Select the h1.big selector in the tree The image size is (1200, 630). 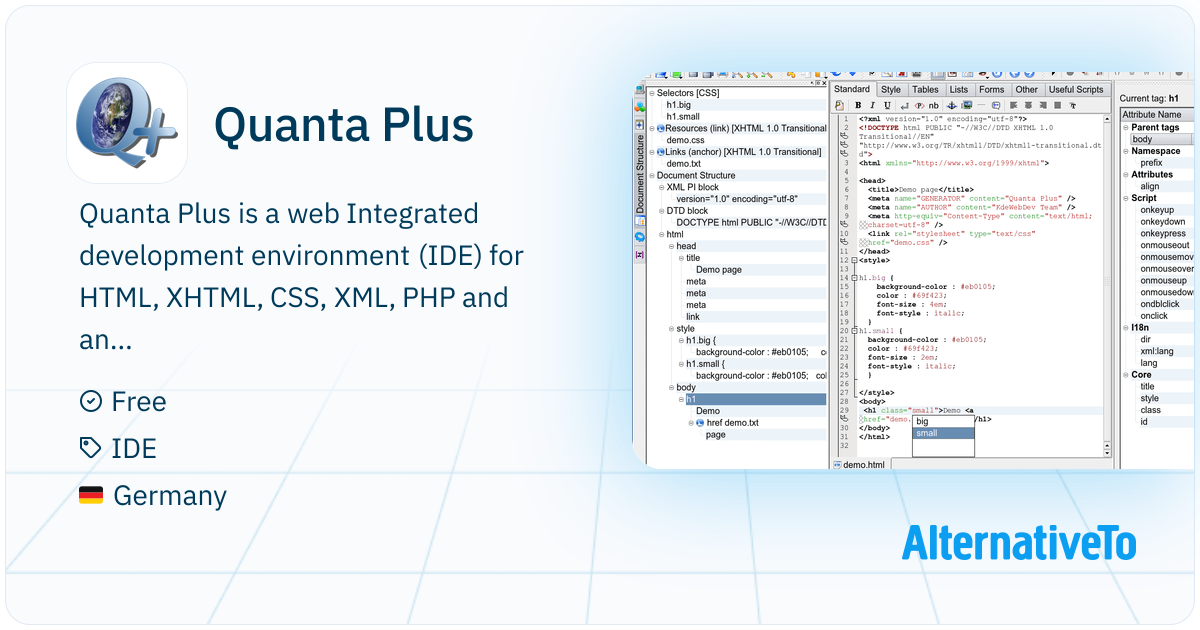point(678,105)
